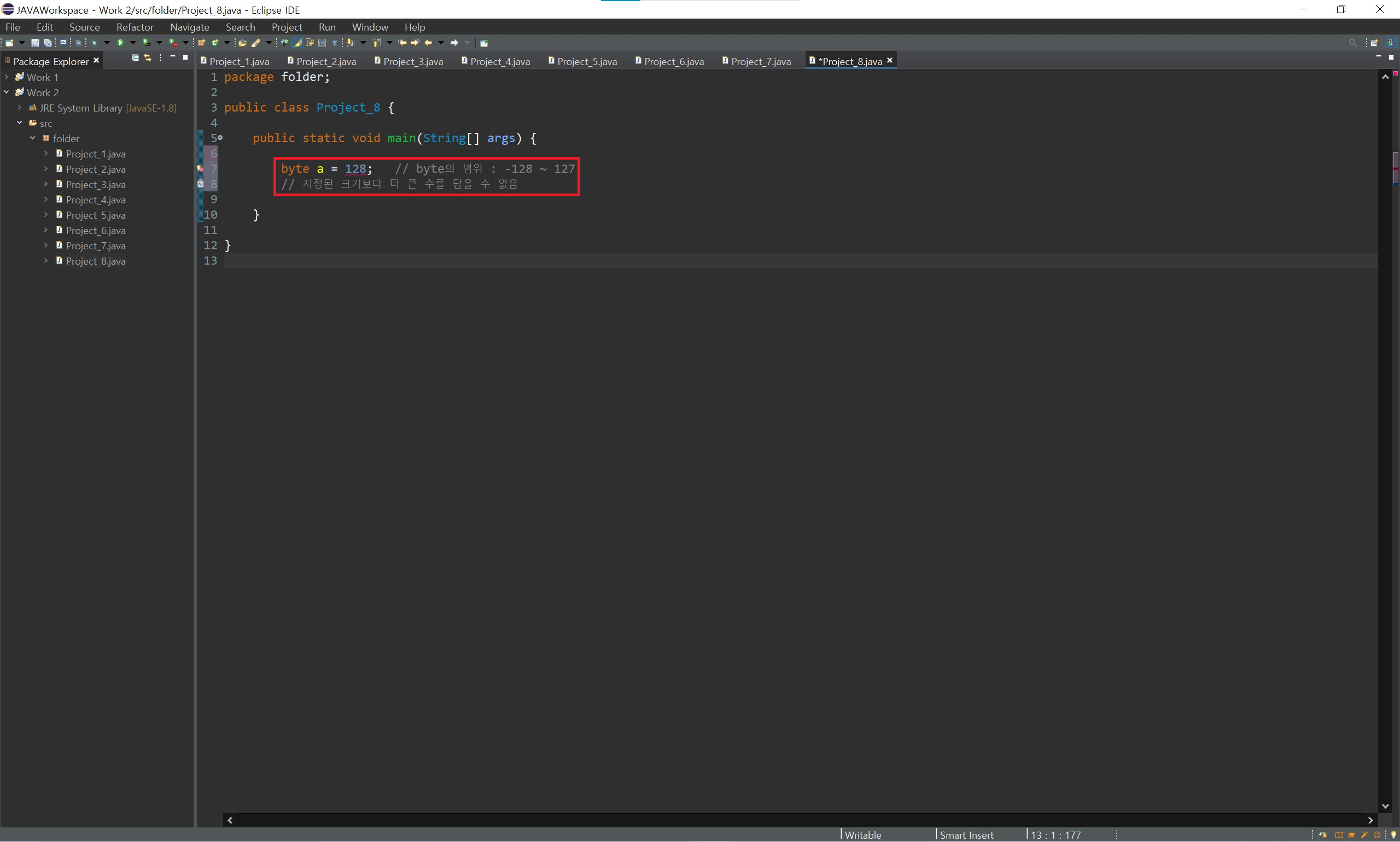Open the Run button dropdown arrow

tap(133, 43)
